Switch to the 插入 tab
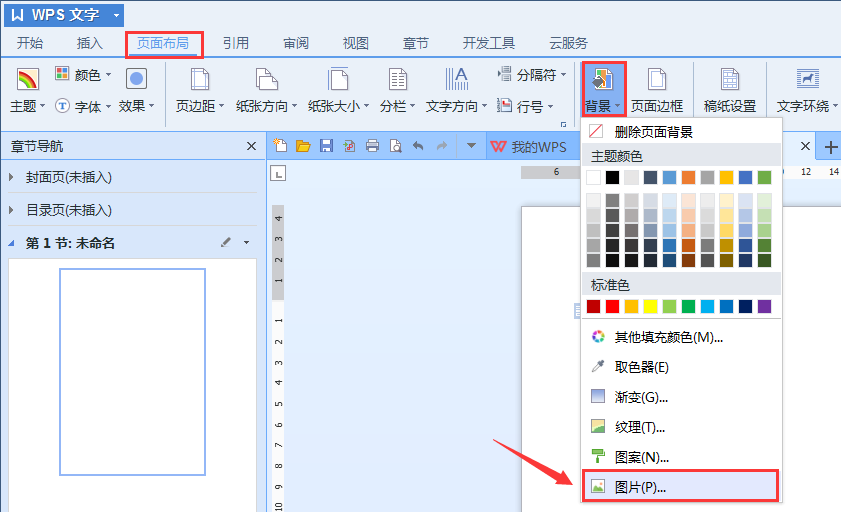This screenshot has height=512, width=841. 89,43
